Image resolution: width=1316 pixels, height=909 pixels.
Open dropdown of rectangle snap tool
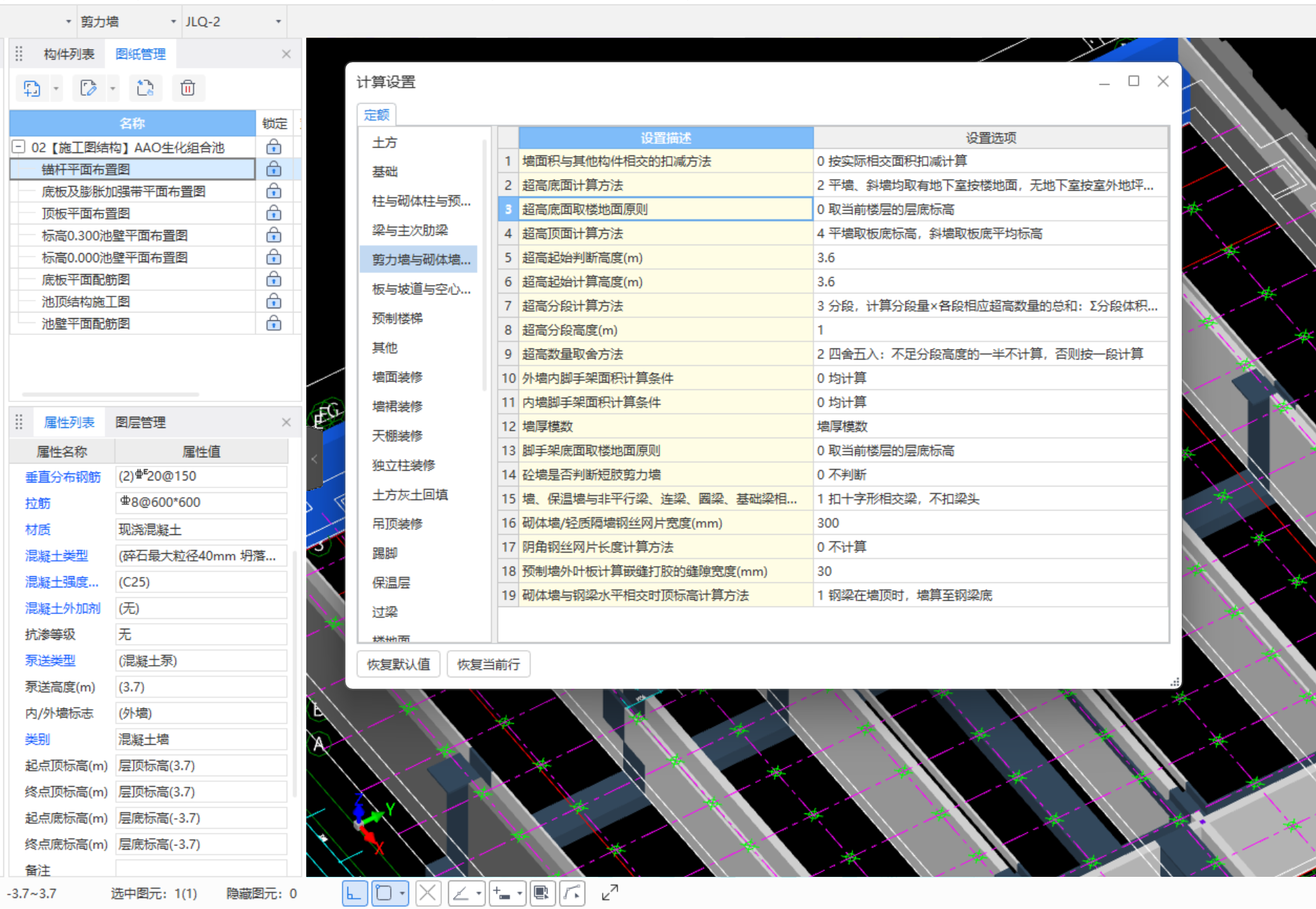[402, 893]
